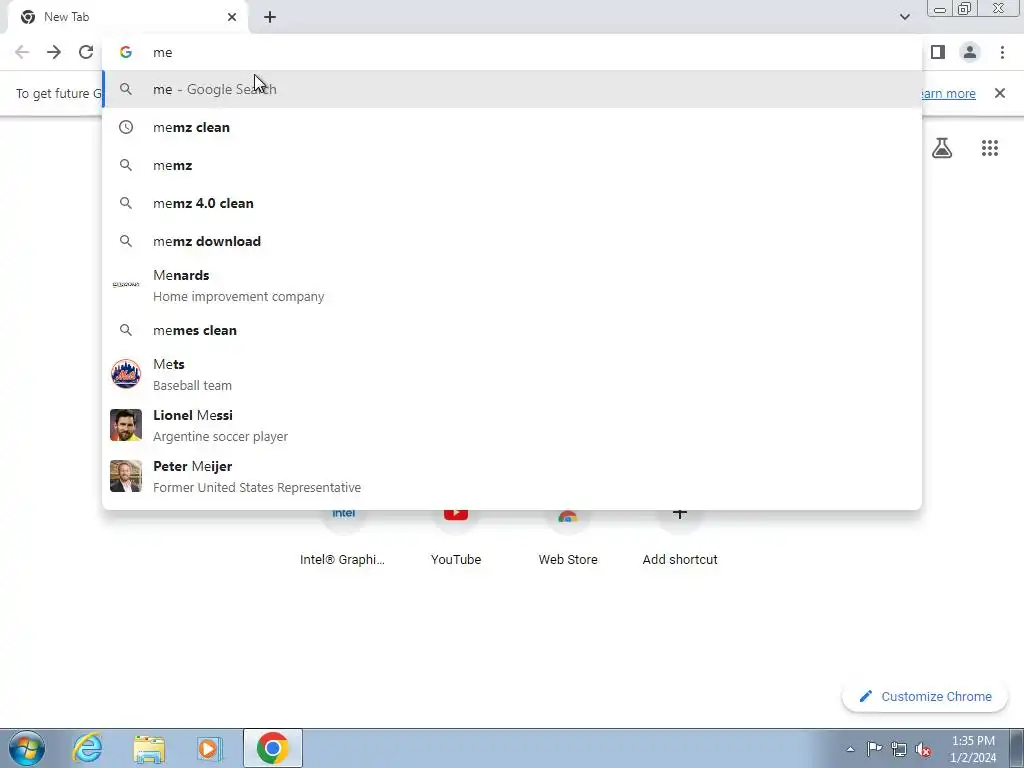This screenshot has height=768, width=1024.
Task: Click the muted volume tray icon
Action: pos(923,749)
